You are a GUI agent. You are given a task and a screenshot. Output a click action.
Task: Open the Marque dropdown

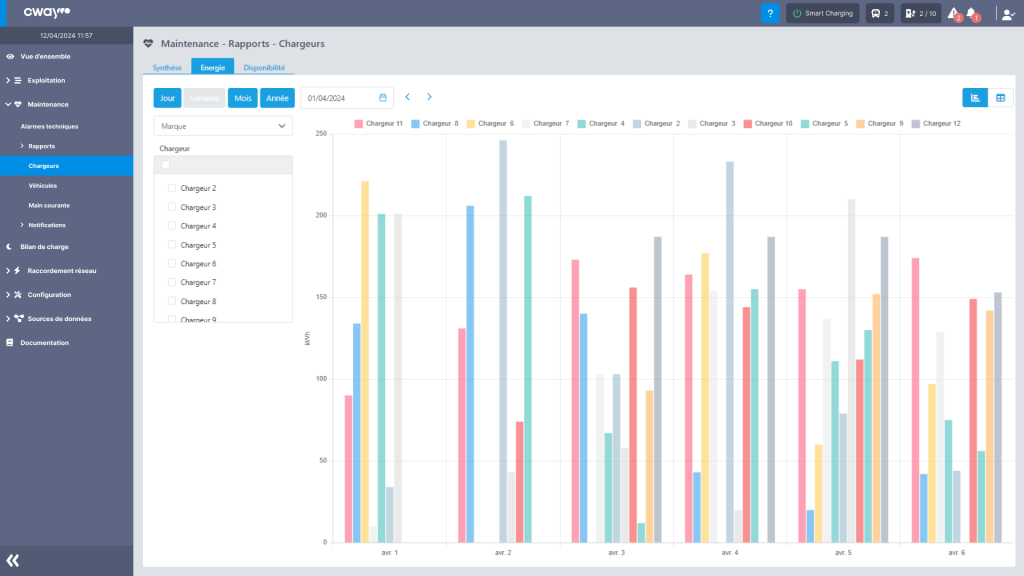tap(223, 127)
